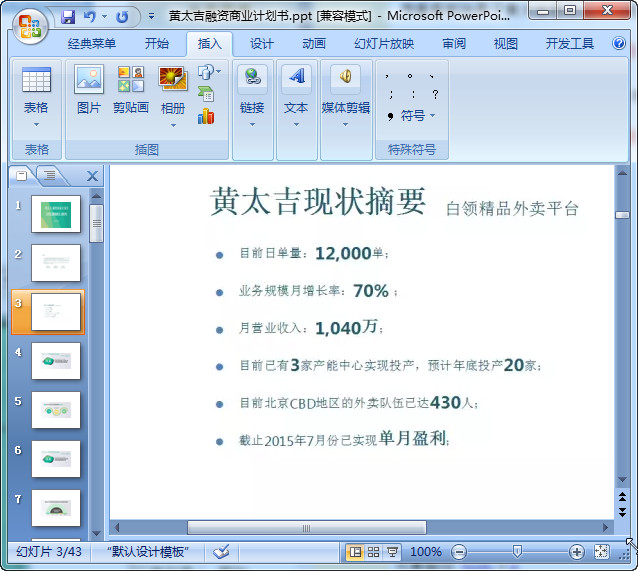The image size is (638, 571).
Task: Select slide 7 thumbnail
Action: tap(56, 508)
